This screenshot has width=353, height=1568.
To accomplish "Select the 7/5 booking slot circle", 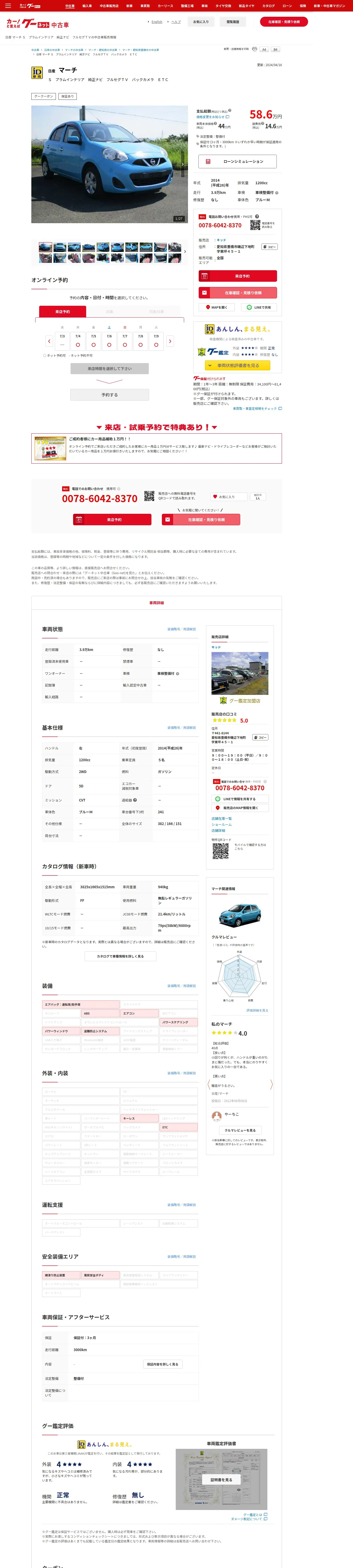I will click(x=94, y=344).
